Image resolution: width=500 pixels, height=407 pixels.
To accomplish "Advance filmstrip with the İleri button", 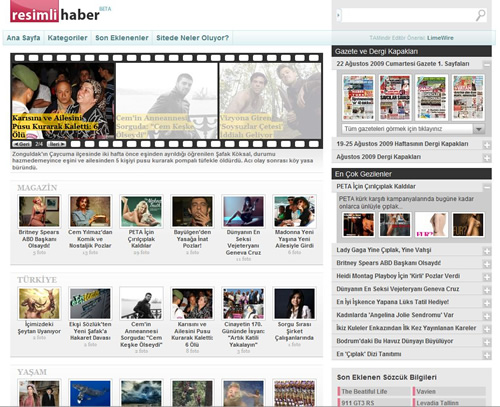I will [56, 144].
